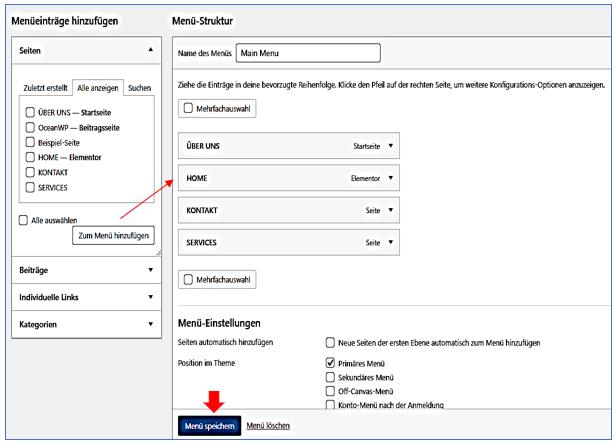Enable the Alle auswählen checkbox

pyautogui.click(x=23, y=220)
